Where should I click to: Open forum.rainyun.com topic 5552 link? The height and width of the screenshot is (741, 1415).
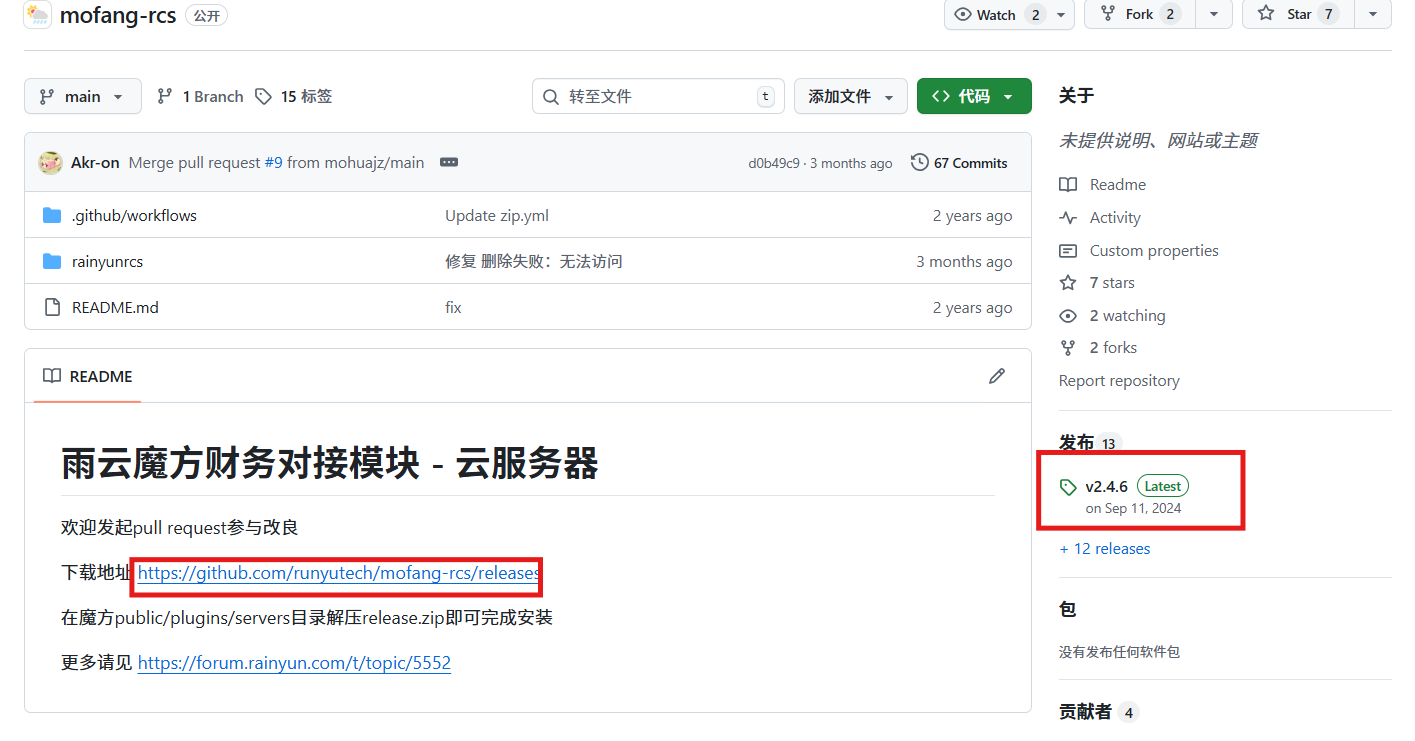pos(294,662)
